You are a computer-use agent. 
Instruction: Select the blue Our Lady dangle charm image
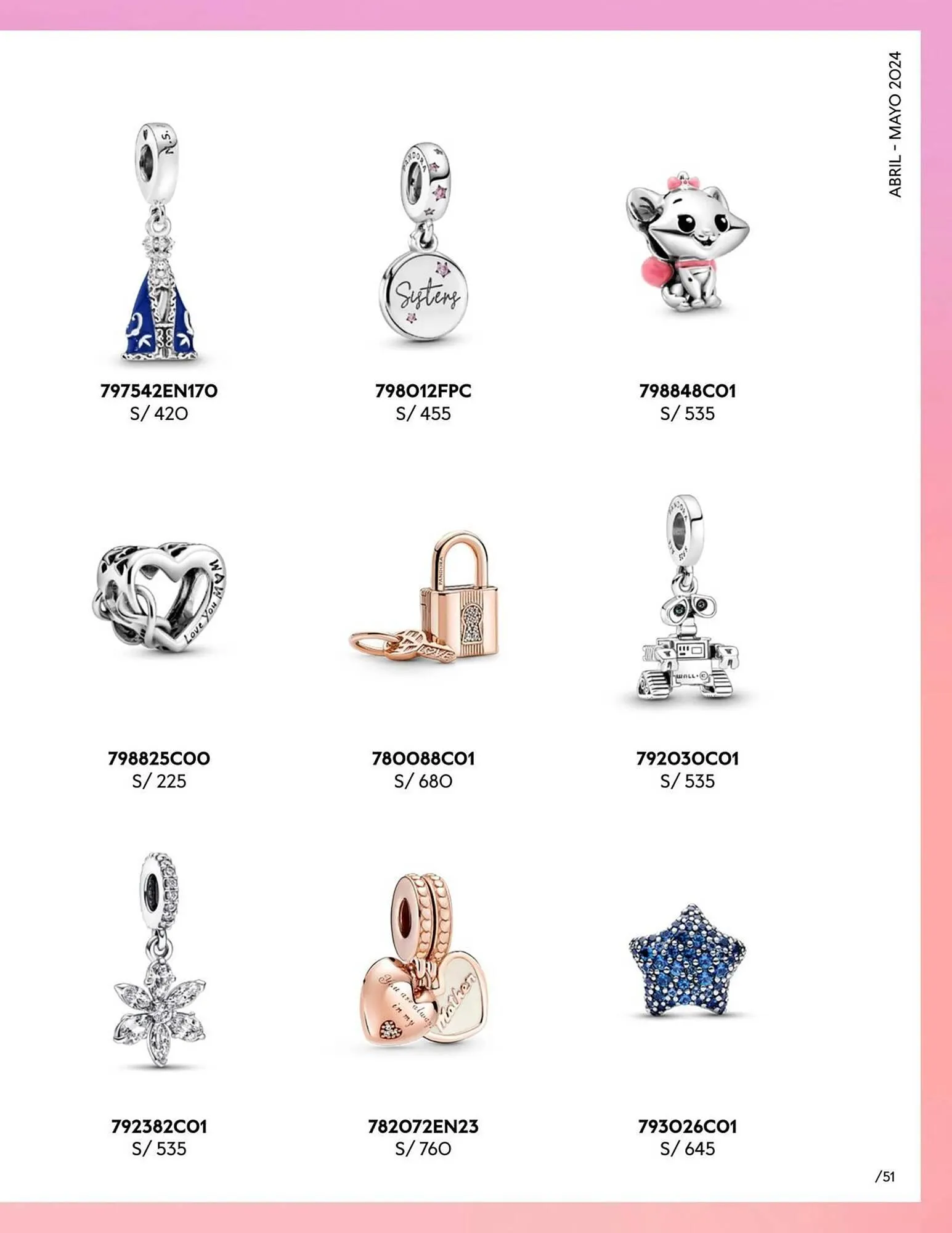[x=160, y=242]
